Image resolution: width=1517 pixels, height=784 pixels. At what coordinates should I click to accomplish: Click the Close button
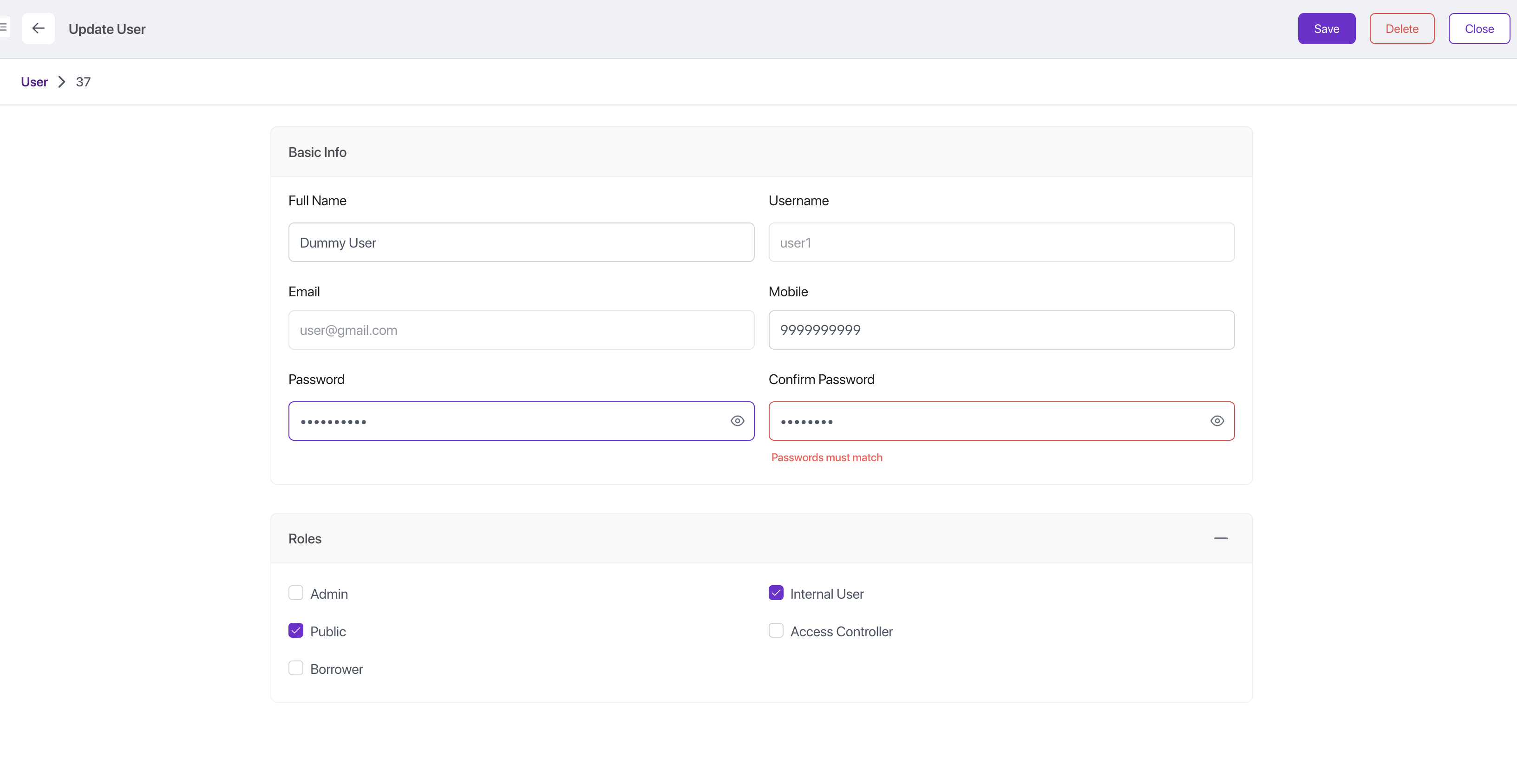(x=1479, y=28)
